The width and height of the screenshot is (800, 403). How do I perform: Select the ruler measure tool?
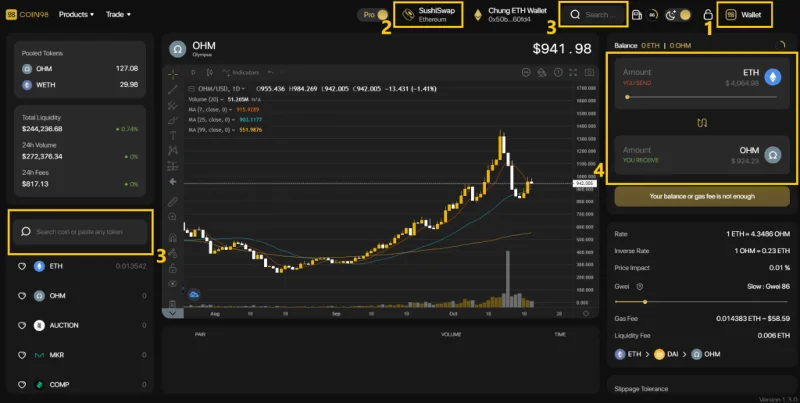(173, 202)
